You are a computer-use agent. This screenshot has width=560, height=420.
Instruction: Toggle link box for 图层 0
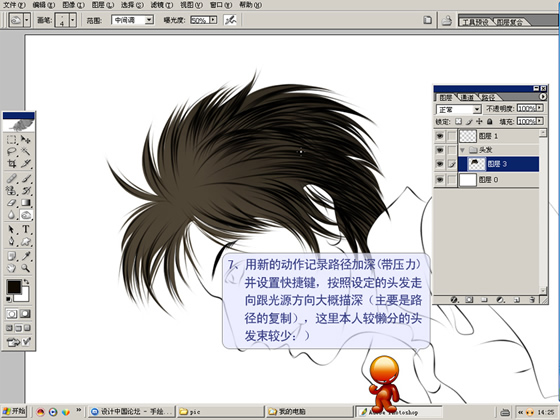click(x=452, y=180)
